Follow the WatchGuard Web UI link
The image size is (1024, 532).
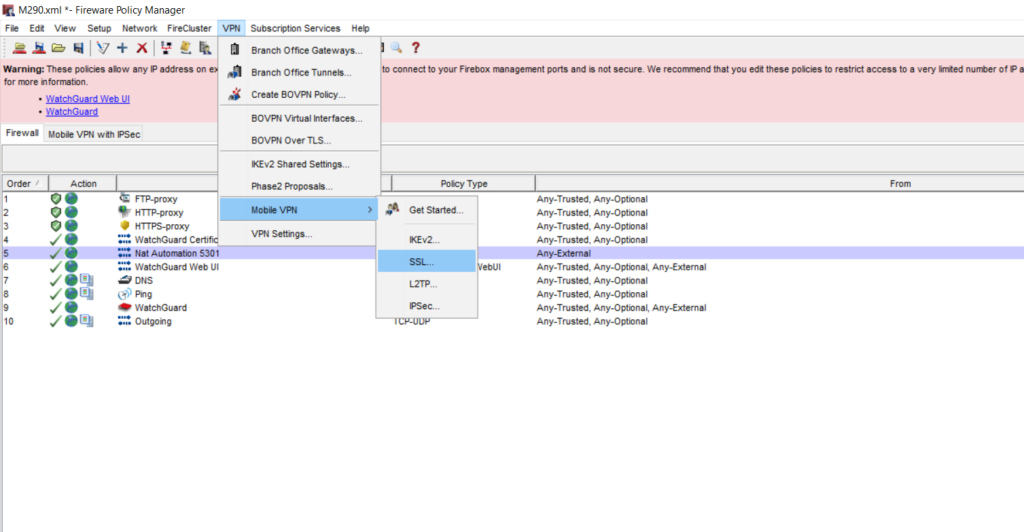(88, 99)
